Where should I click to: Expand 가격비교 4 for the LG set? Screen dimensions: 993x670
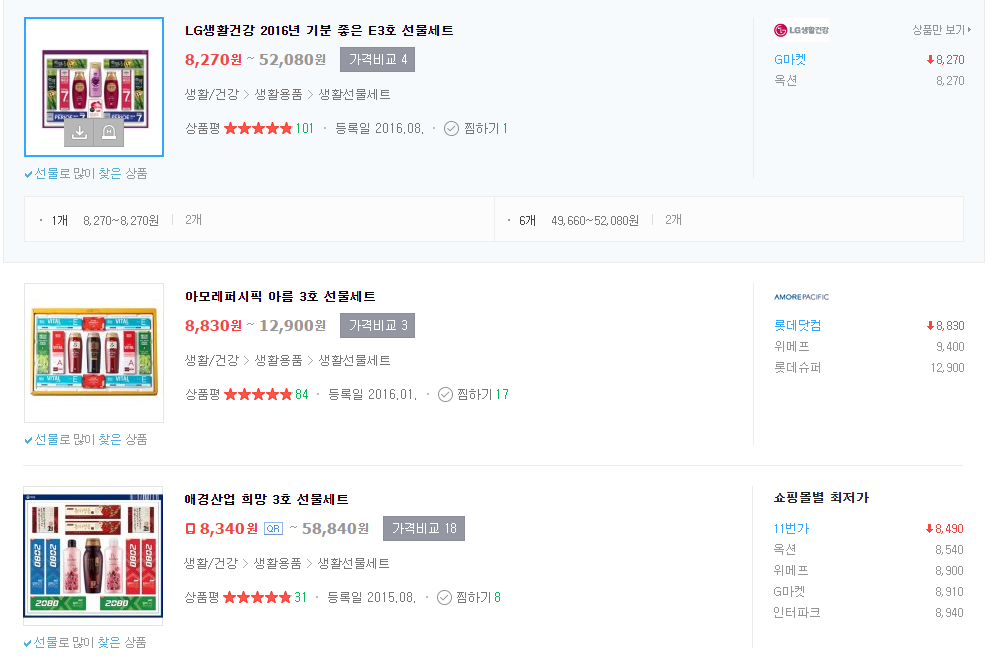click(x=377, y=60)
